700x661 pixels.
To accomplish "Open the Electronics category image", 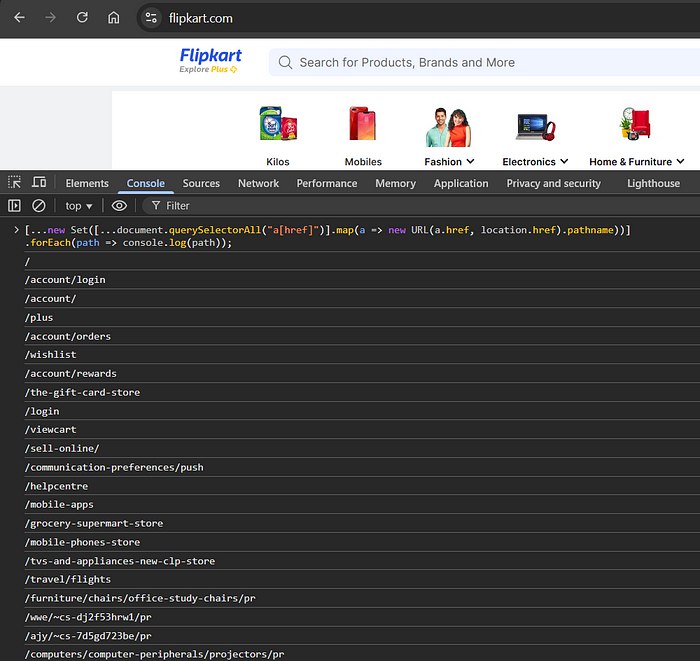I will point(535,127).
